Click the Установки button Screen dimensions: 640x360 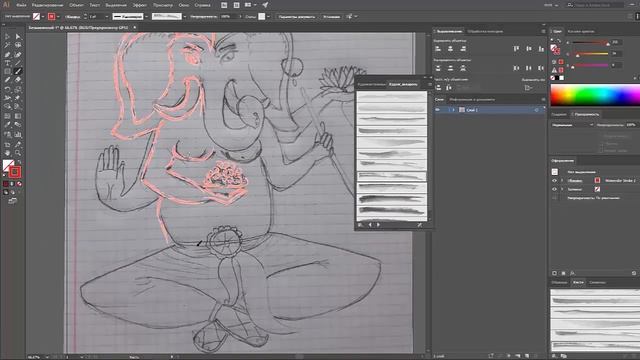tap(331, 17)
